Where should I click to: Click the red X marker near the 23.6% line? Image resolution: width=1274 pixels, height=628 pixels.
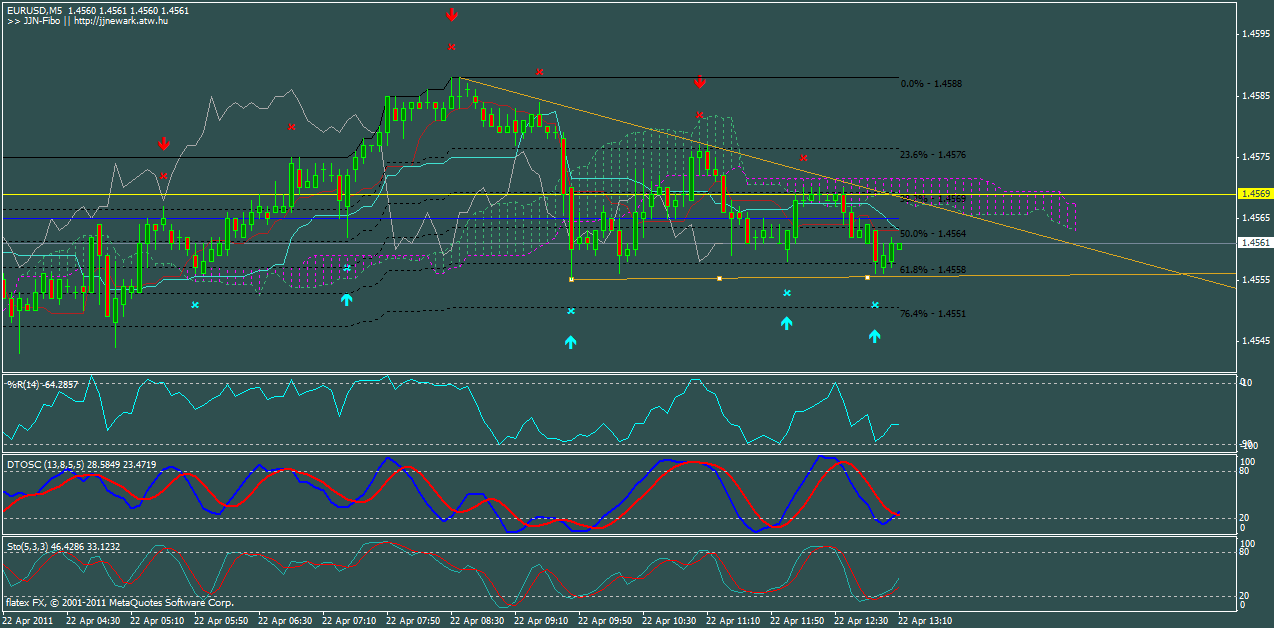(x=805, y=157)
